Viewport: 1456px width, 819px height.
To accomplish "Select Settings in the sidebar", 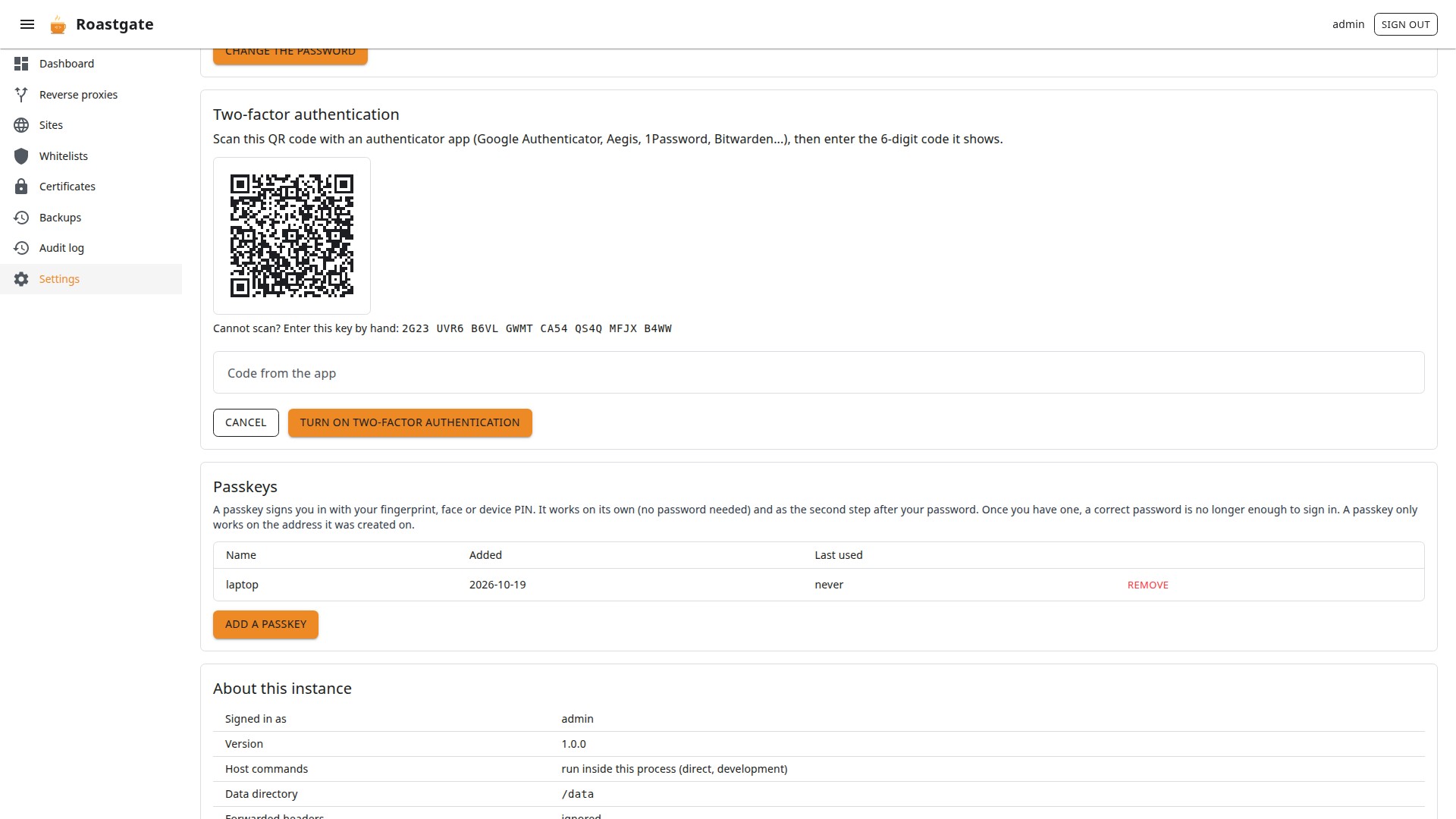I will coord(91,279).
